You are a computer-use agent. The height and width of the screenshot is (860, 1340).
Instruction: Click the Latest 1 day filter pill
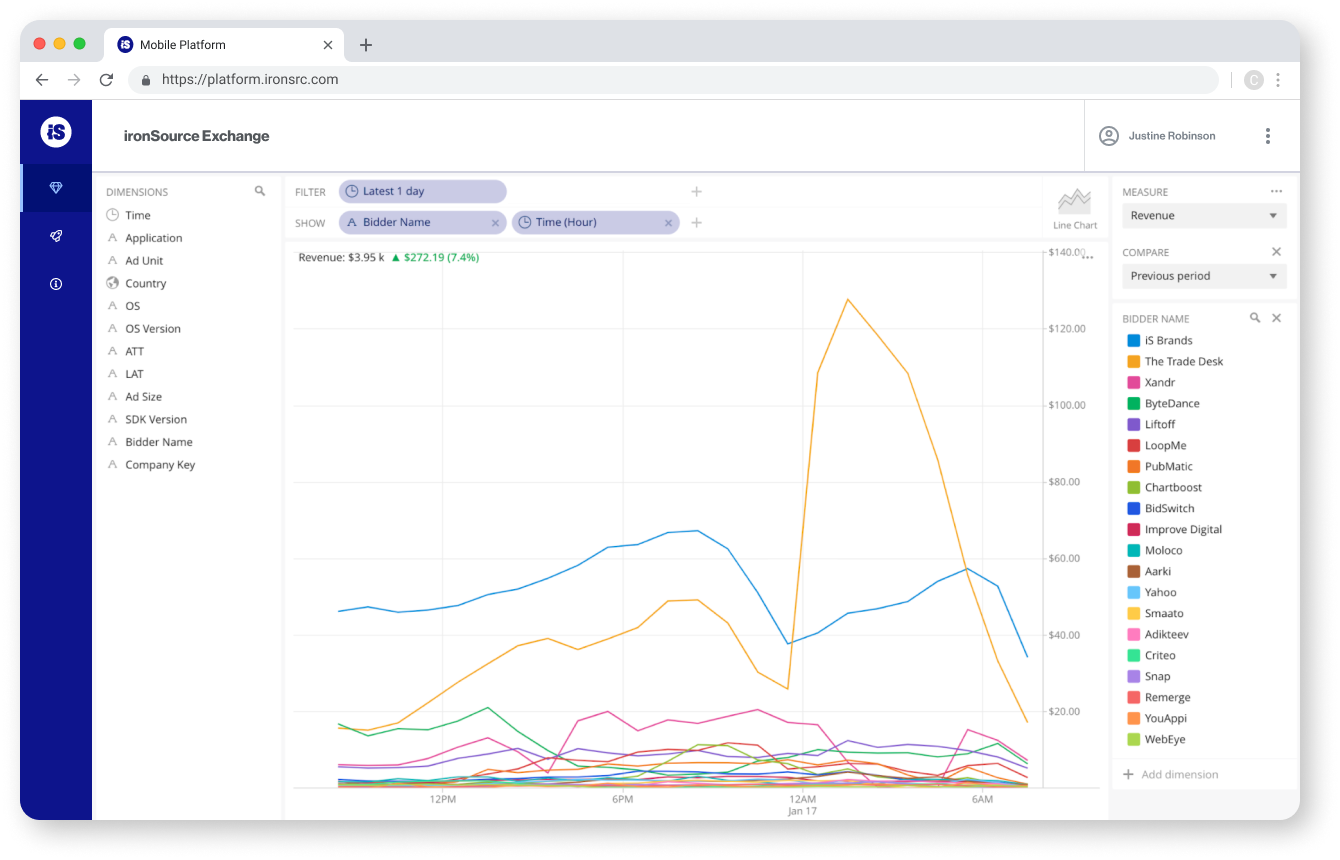click(x=422, y=192)
